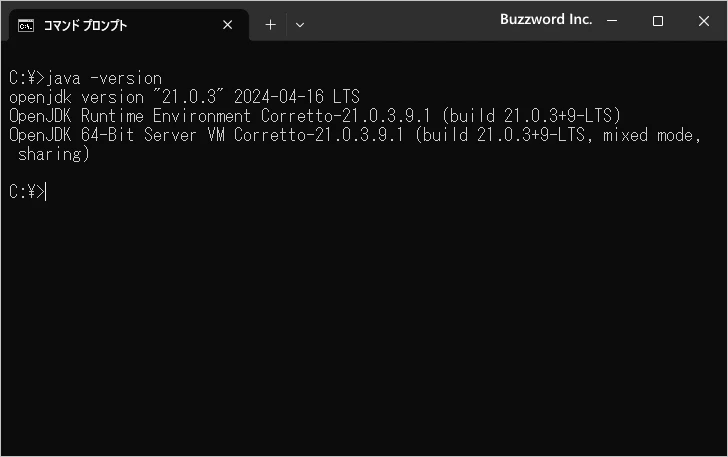The width and height of the screenshot is (728, 457).
Task: Click at the active C:¥> prompt cursor
Action: pyautogui.click(x=46, y=191)
